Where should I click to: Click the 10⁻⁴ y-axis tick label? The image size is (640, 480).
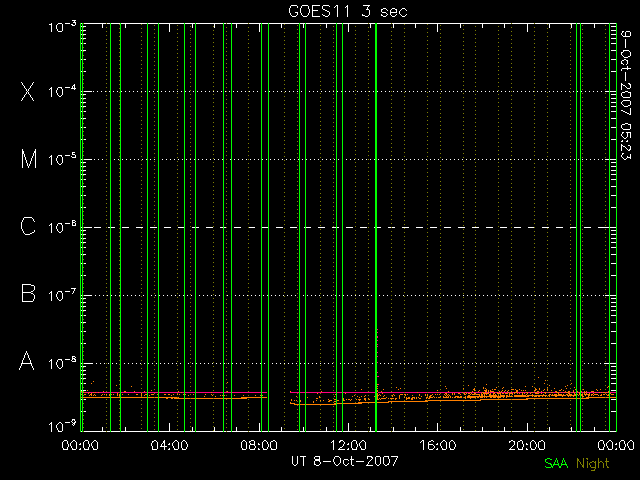click(x=62, y=91)
